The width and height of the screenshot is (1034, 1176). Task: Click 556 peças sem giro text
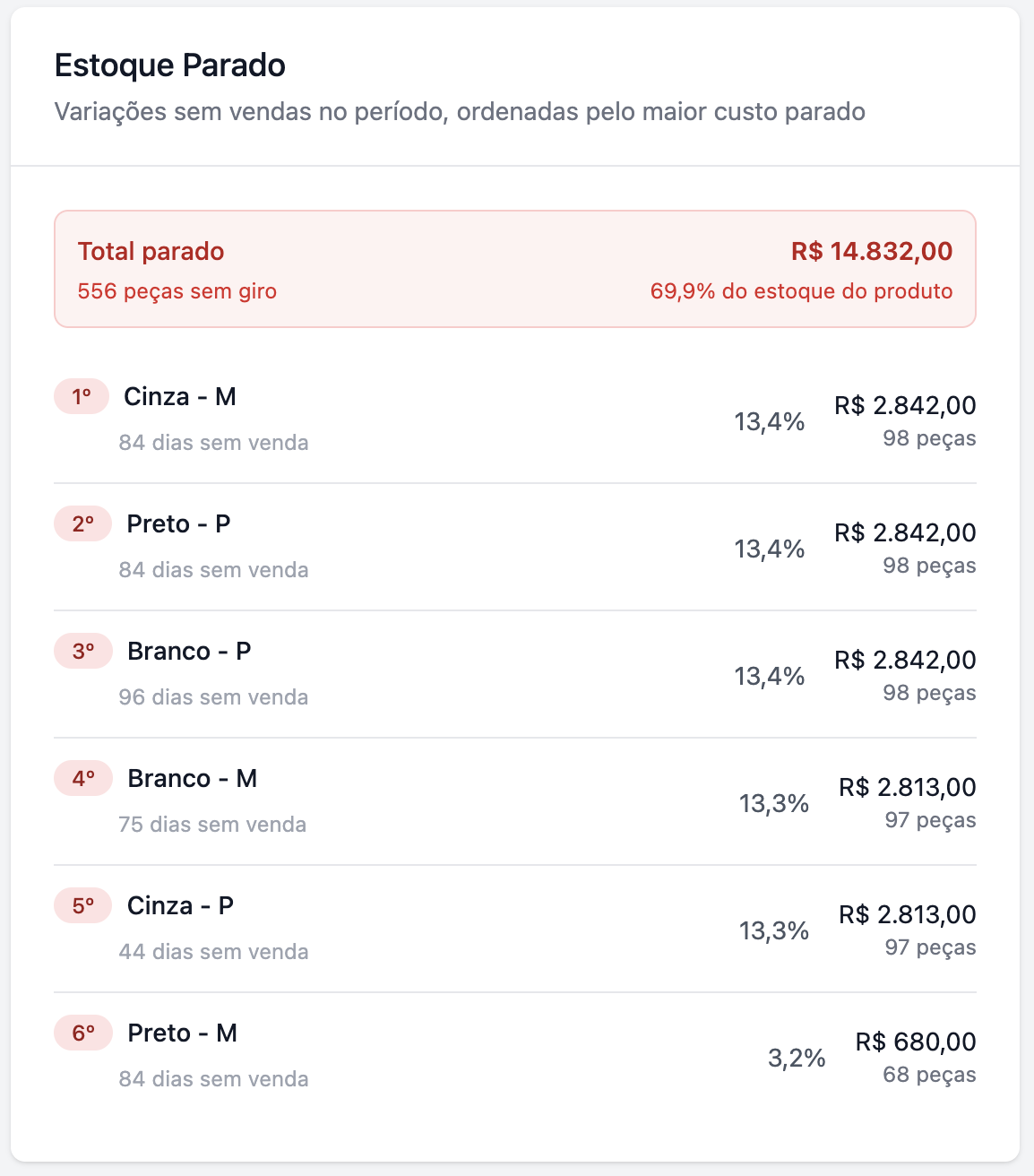tap(177, 291)
